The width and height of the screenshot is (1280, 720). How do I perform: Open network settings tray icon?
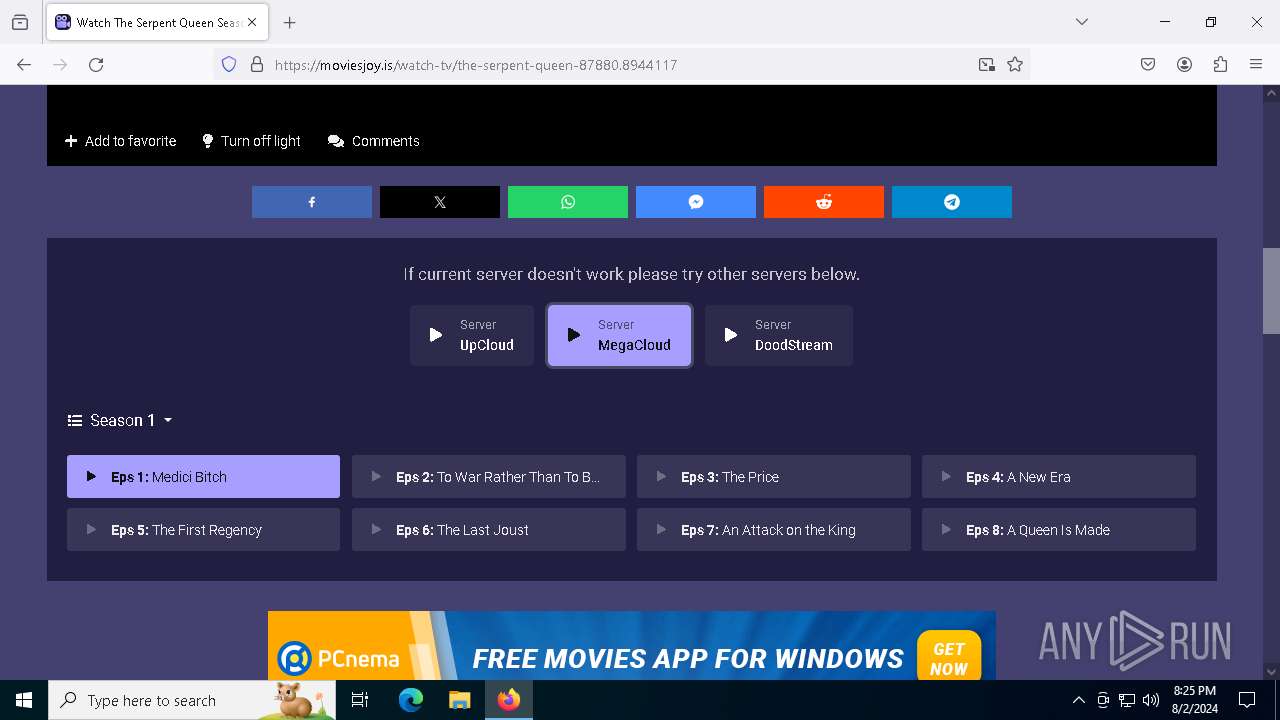(1127, 700)
